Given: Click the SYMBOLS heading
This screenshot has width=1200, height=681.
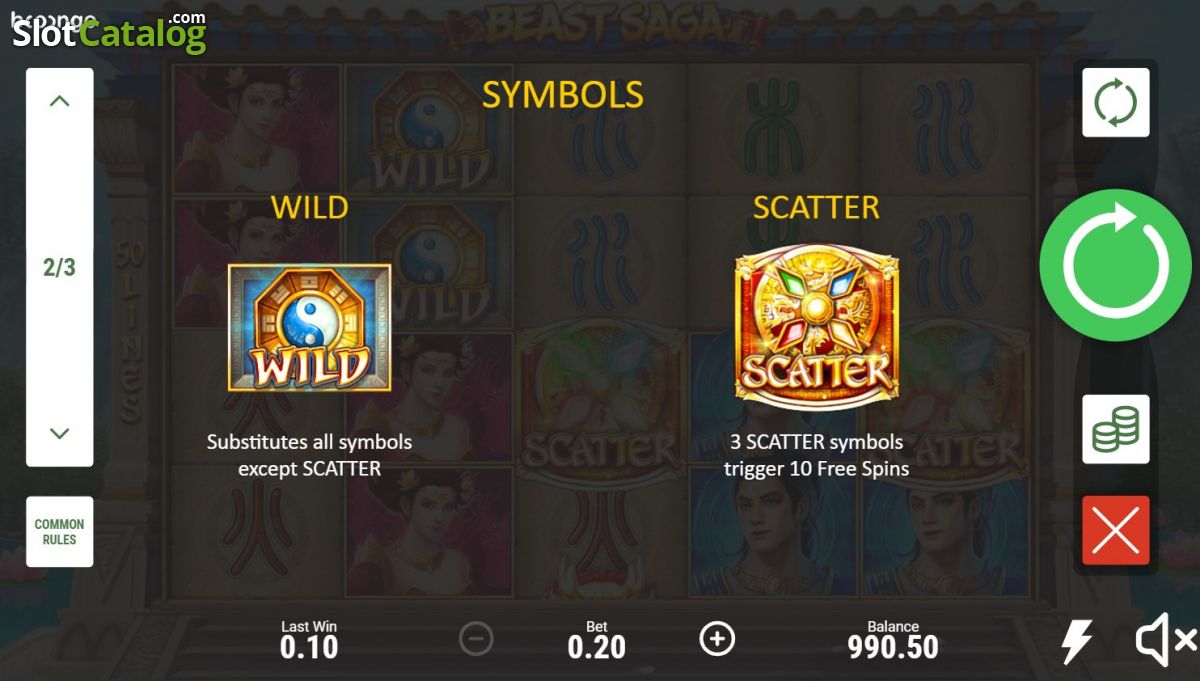Looking at the screenshot, I should pos(563,94).
